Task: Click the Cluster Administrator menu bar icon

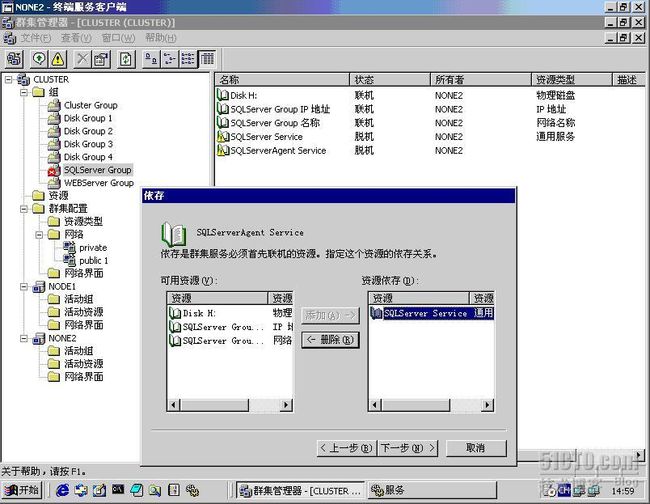Action: click(9, 38)
